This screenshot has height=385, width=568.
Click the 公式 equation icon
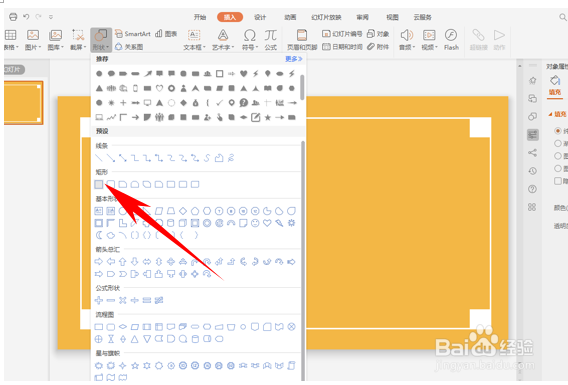271,39
